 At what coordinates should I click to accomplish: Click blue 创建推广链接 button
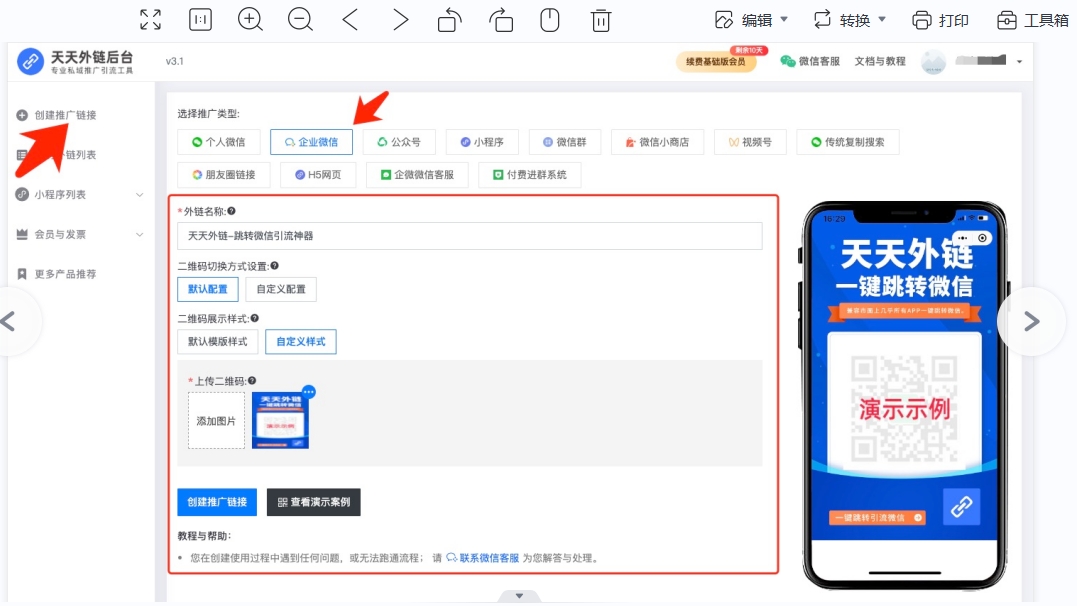217,502
